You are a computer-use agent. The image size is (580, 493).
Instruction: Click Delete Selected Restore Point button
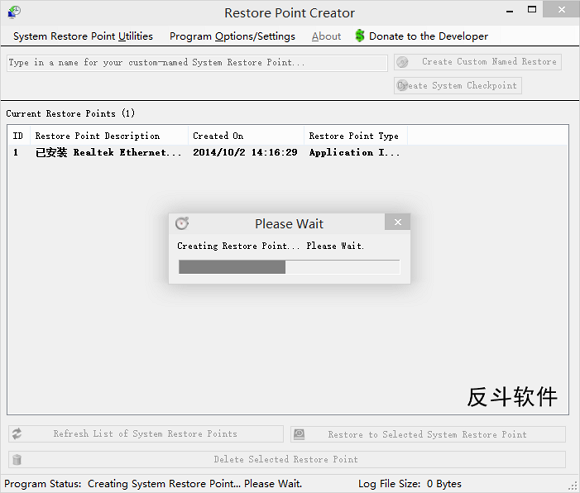(287, 459)
